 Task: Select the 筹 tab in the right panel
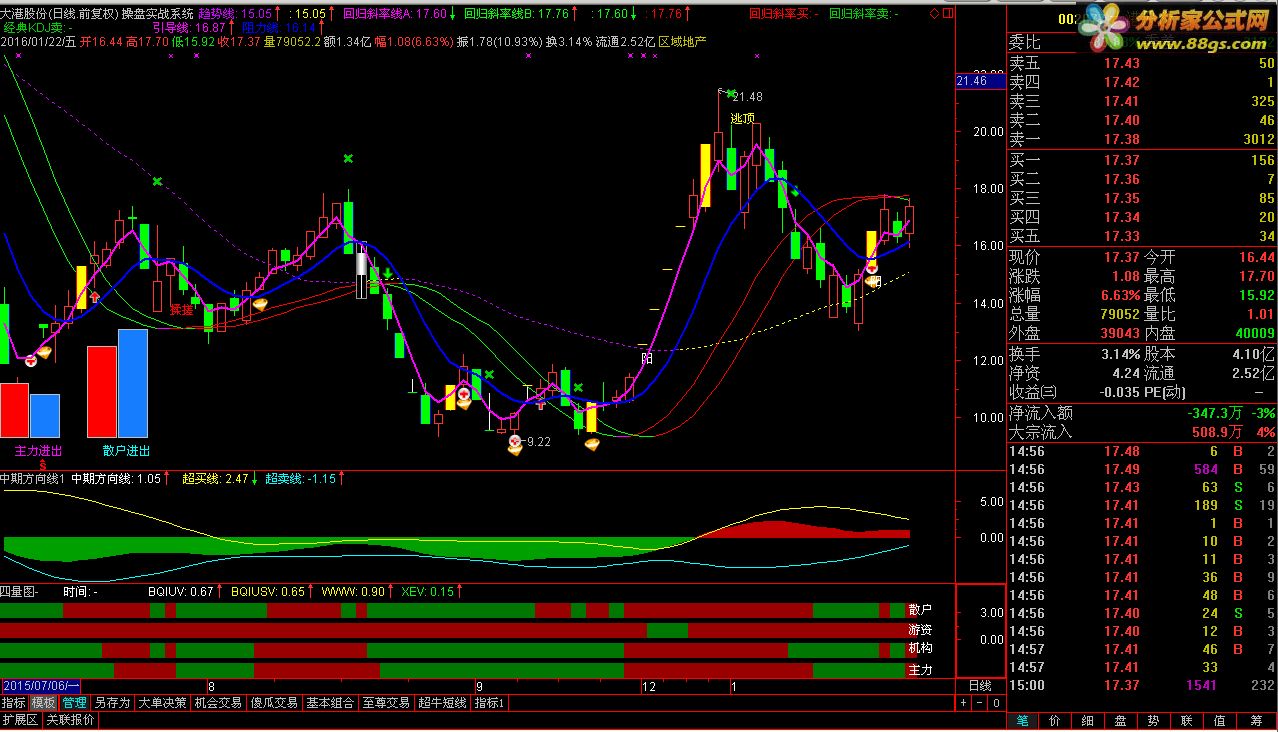tap(1255, 720)
